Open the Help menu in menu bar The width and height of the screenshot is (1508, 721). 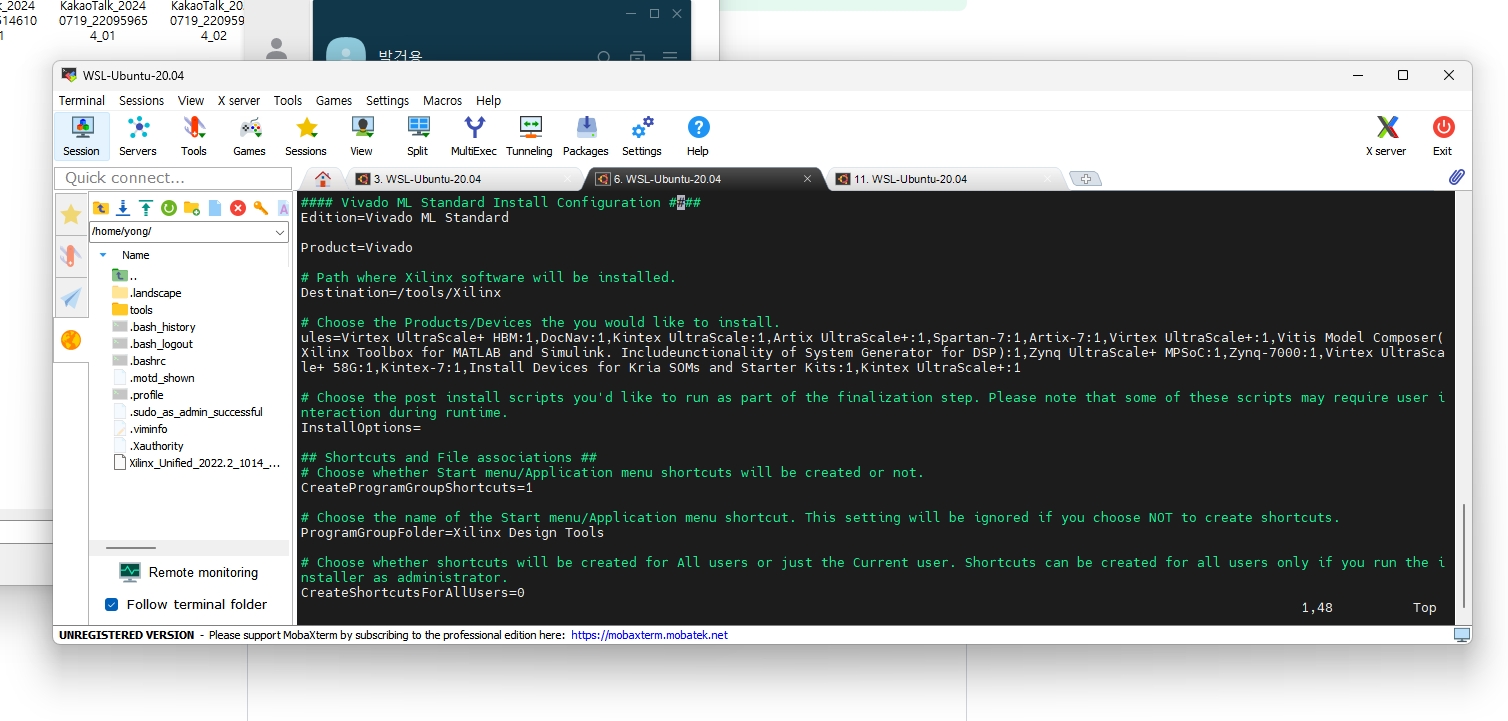click(x=489, y=100)
